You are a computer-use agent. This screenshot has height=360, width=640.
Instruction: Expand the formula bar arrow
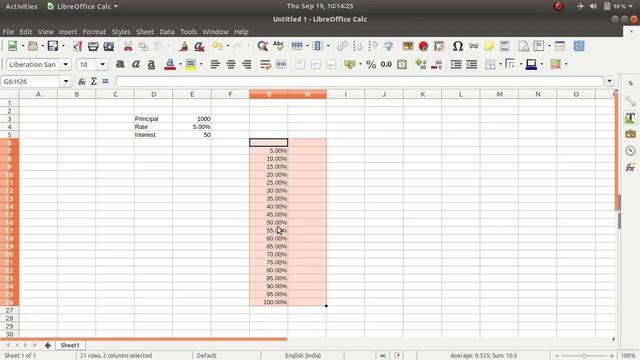click(x=609, y=81)
